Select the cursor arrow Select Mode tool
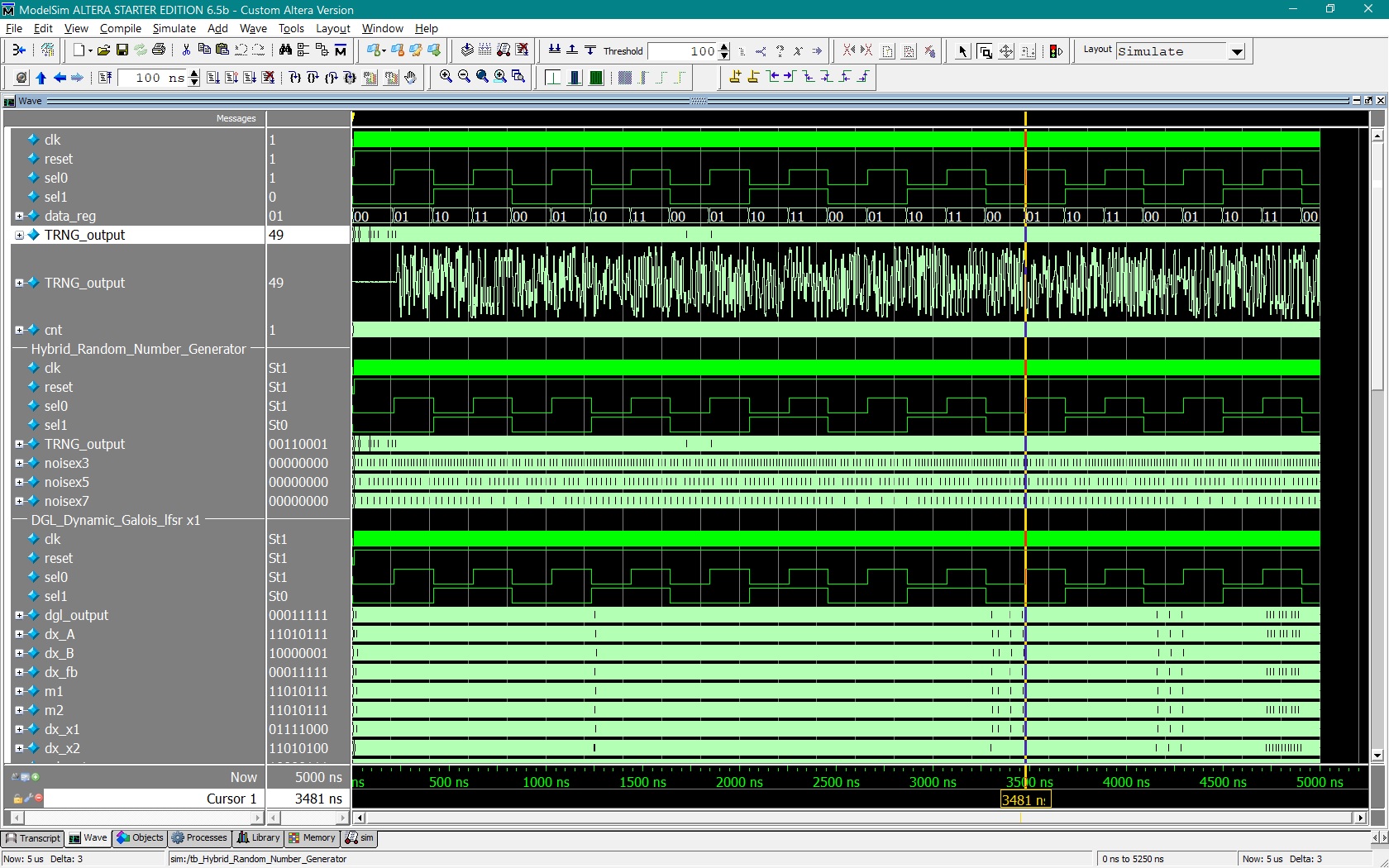1389x868 pixels. 962,50
